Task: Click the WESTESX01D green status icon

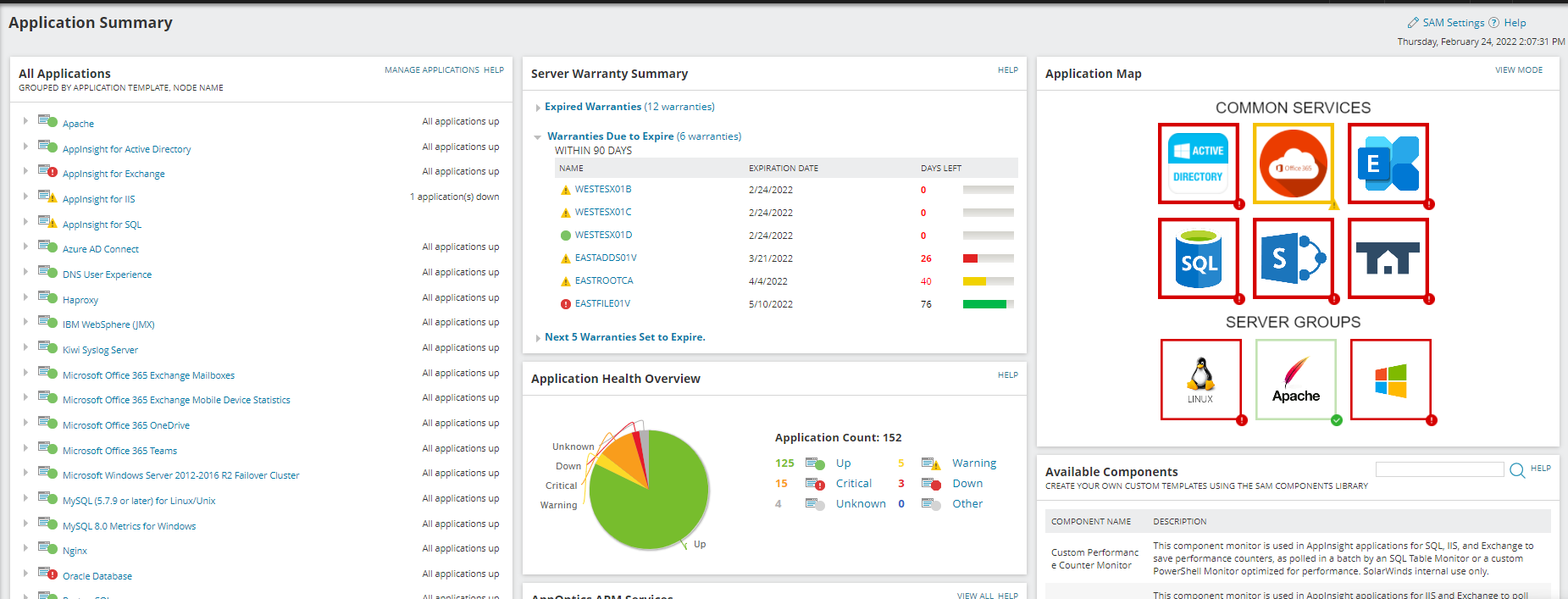Action: click(x=566, y=236)
